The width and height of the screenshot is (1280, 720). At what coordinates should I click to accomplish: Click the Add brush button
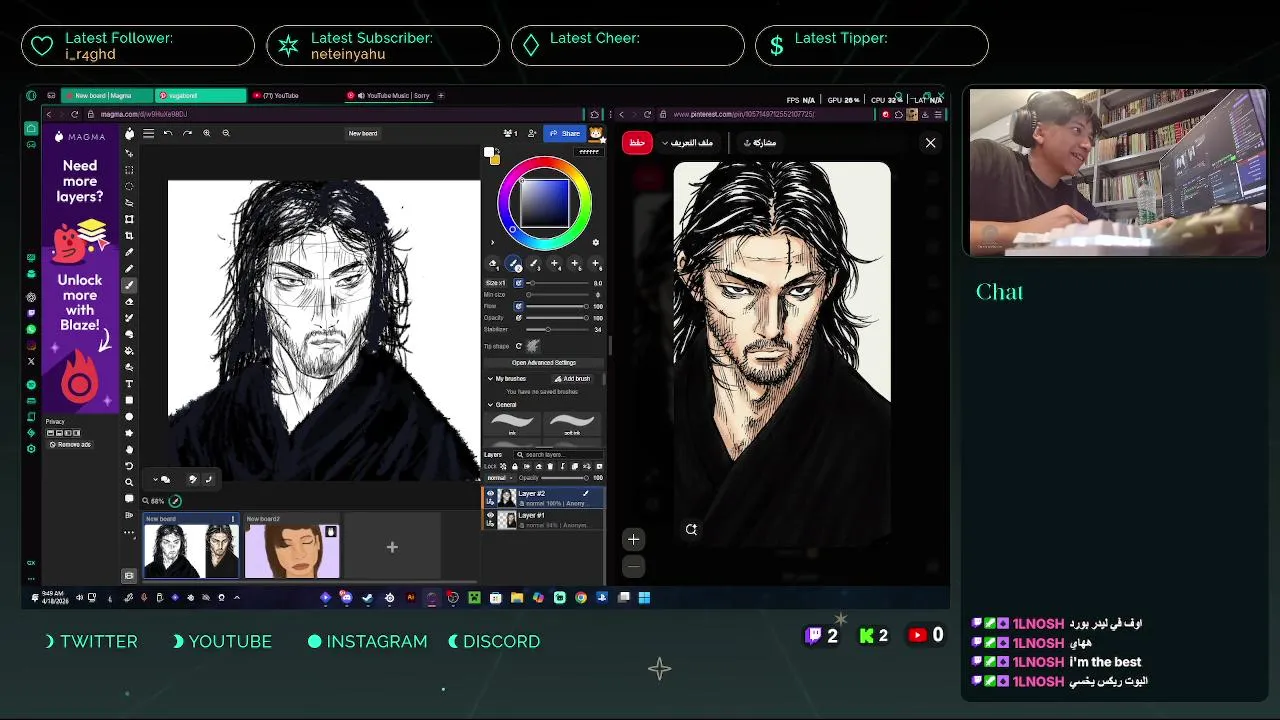573,379
